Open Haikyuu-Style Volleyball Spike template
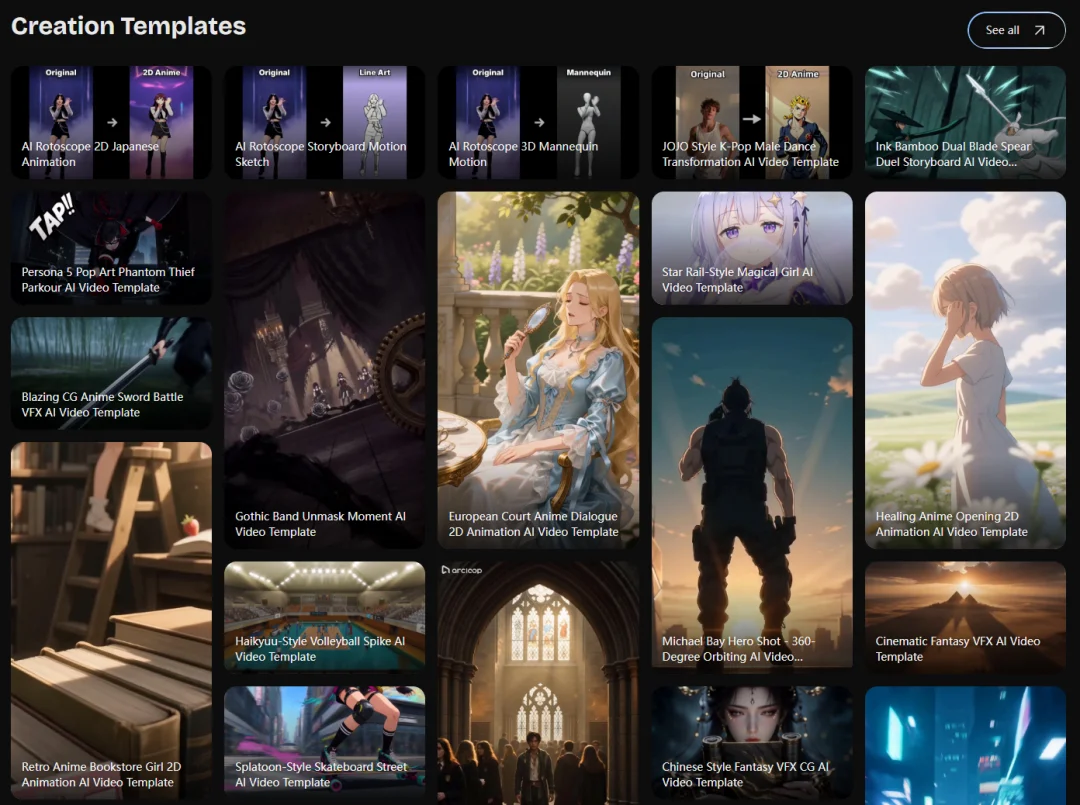The width and height of the screenshot is (1080, 805). click(x=324, y=616)
